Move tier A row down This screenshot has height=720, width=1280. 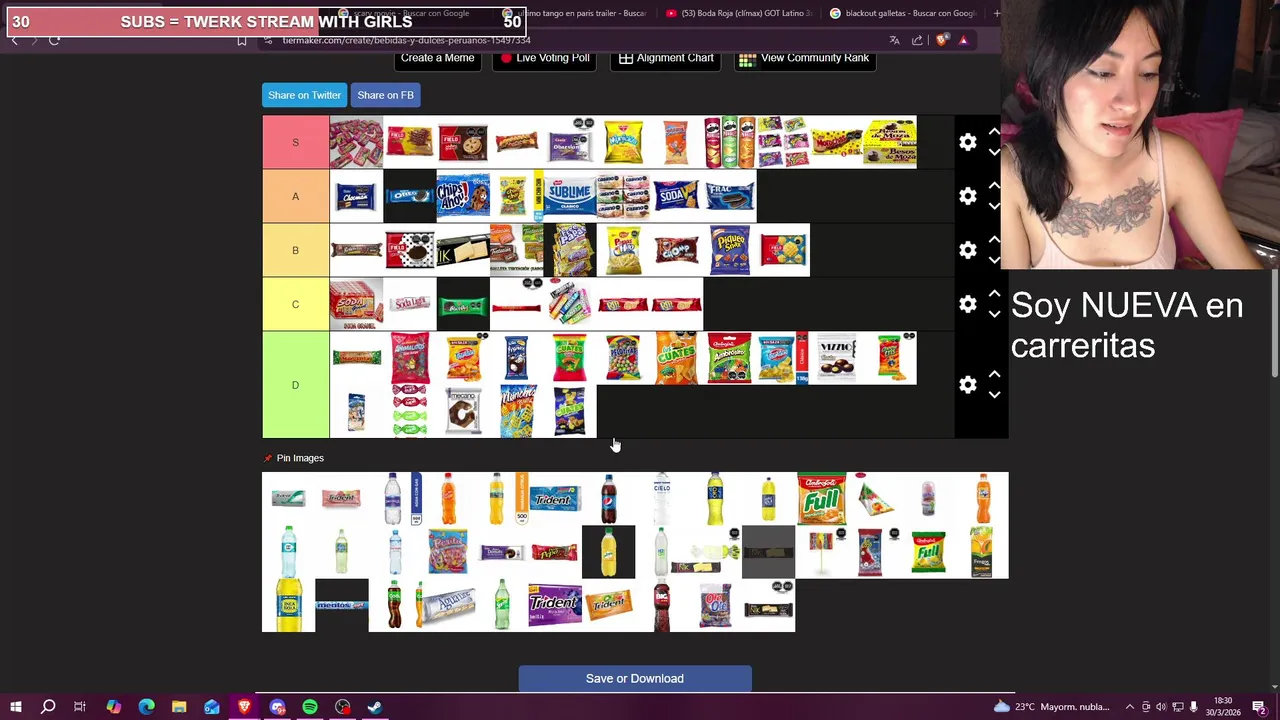pos(994,206)
